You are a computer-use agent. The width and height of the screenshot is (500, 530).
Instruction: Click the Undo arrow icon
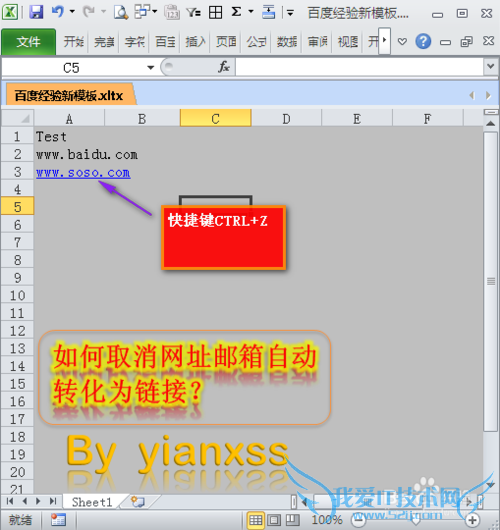[x=58, y=12]
